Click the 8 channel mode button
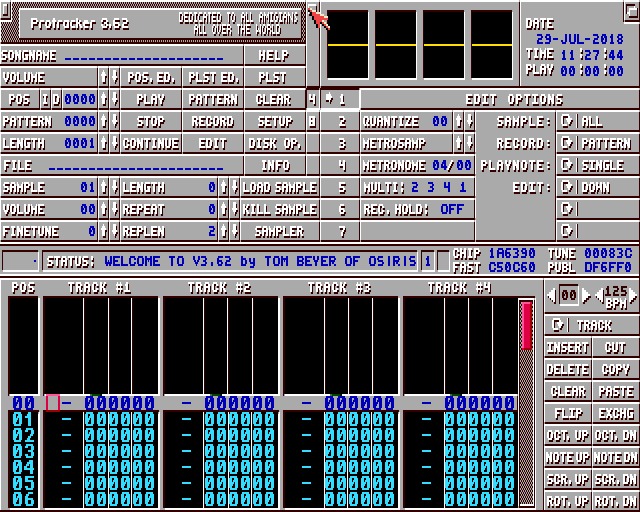The height and width of the screenshot is (512, 640). [x=312, y=122]
